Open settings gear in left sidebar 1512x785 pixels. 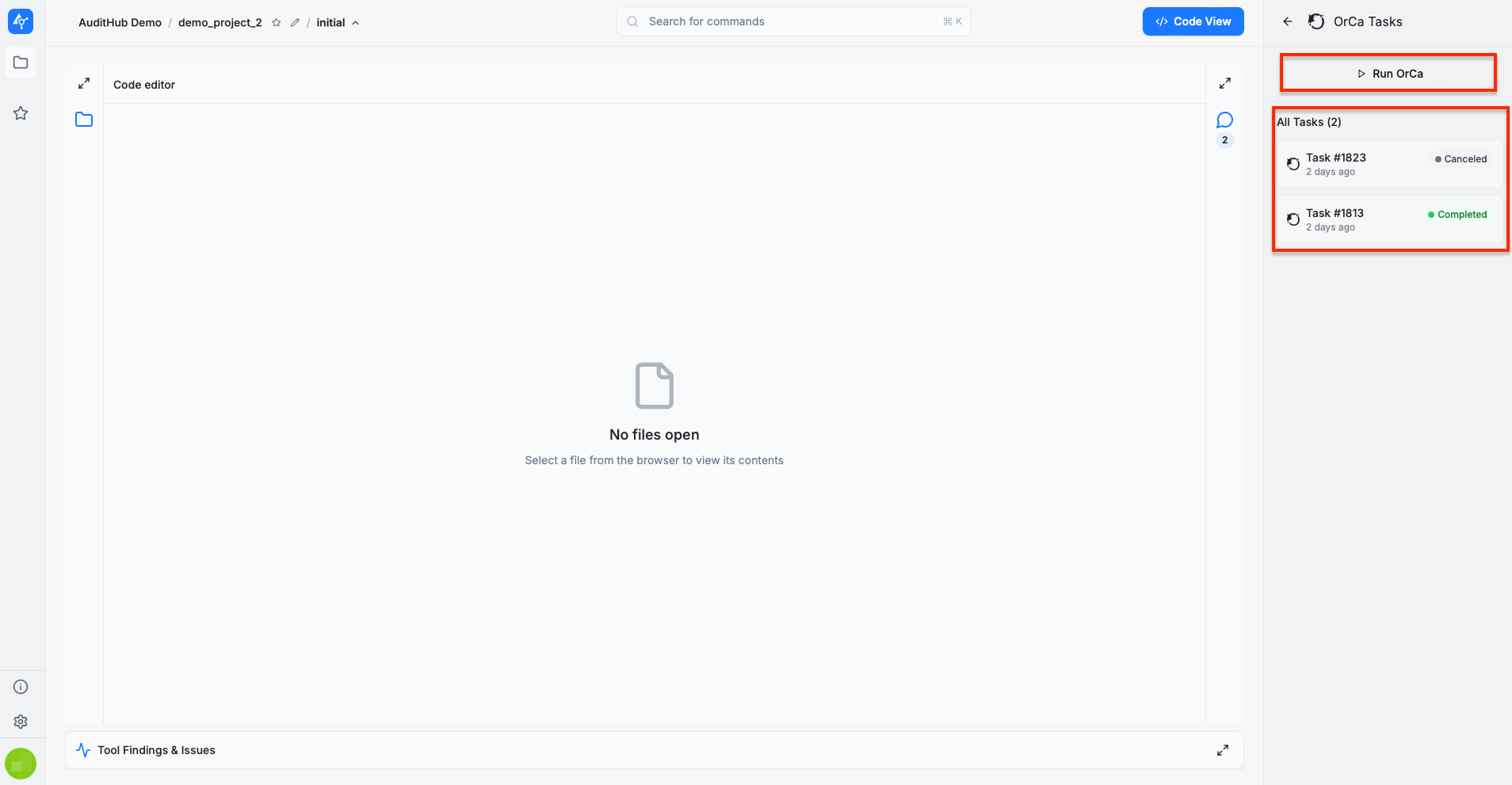tap(21, 722)
